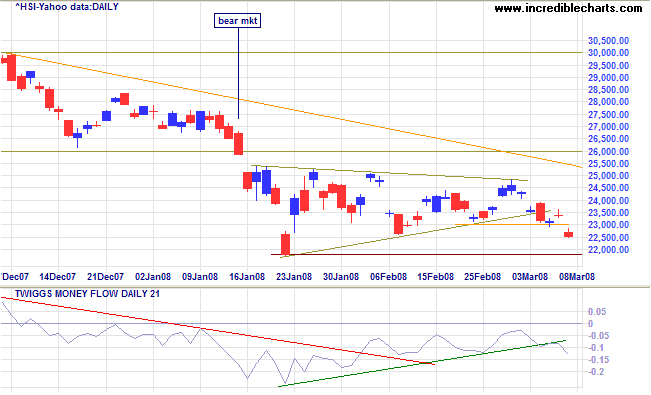Click the 06Feb08 date label
The width and height of the screenshot is (651, 395).
[x=388, y=277]
